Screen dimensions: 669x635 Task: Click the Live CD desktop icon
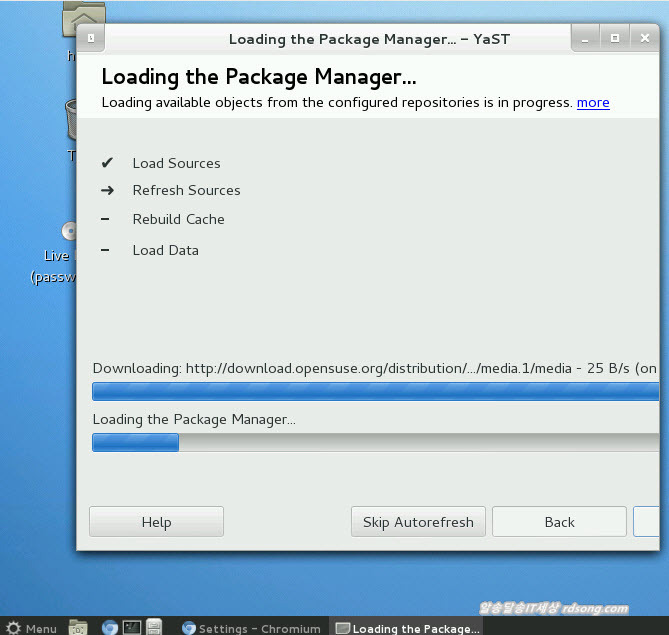[68, 234]
